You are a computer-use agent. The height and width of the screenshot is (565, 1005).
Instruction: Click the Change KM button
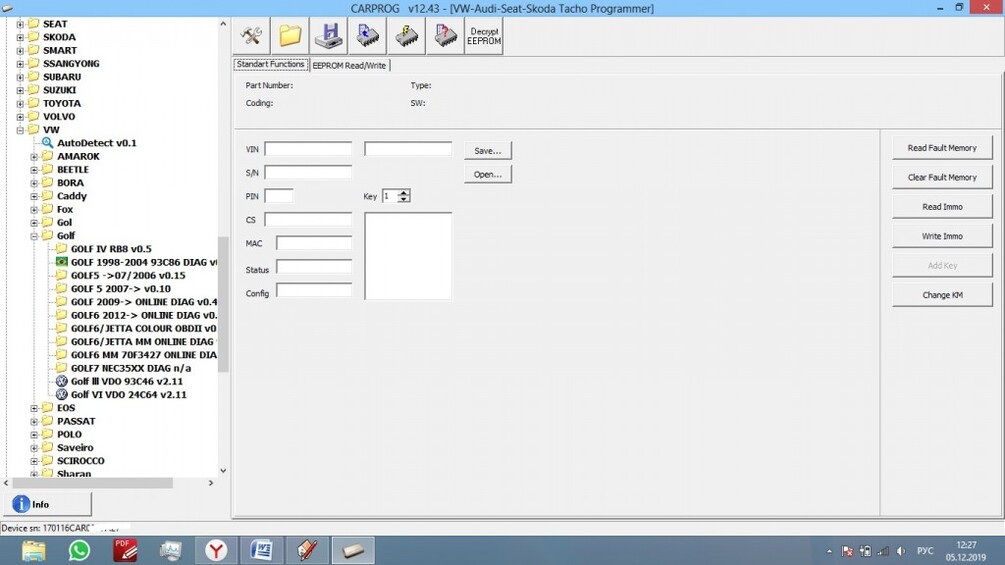tap(942, 295)
